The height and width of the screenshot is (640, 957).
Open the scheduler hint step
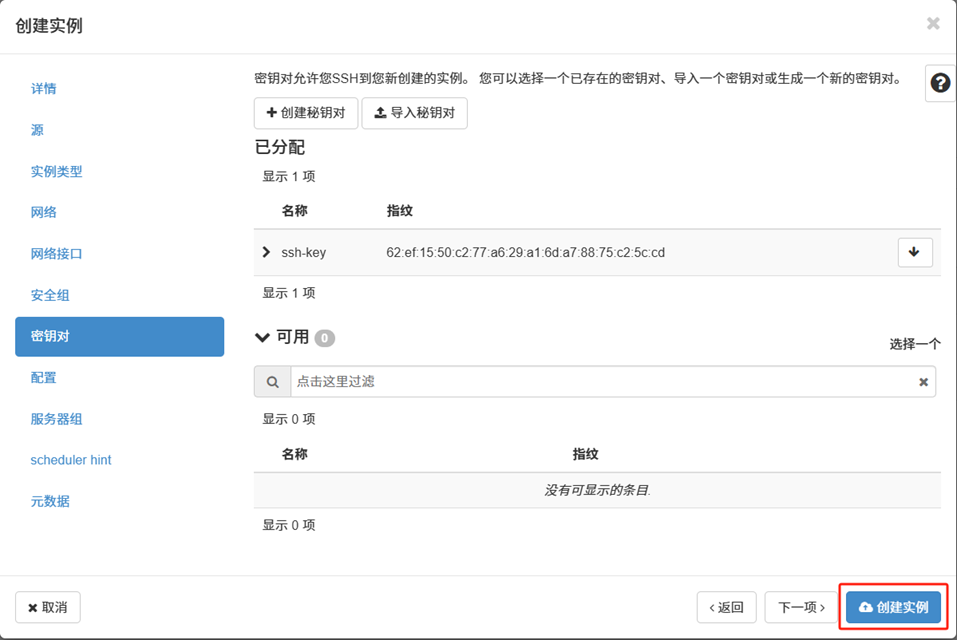point(71,460)
